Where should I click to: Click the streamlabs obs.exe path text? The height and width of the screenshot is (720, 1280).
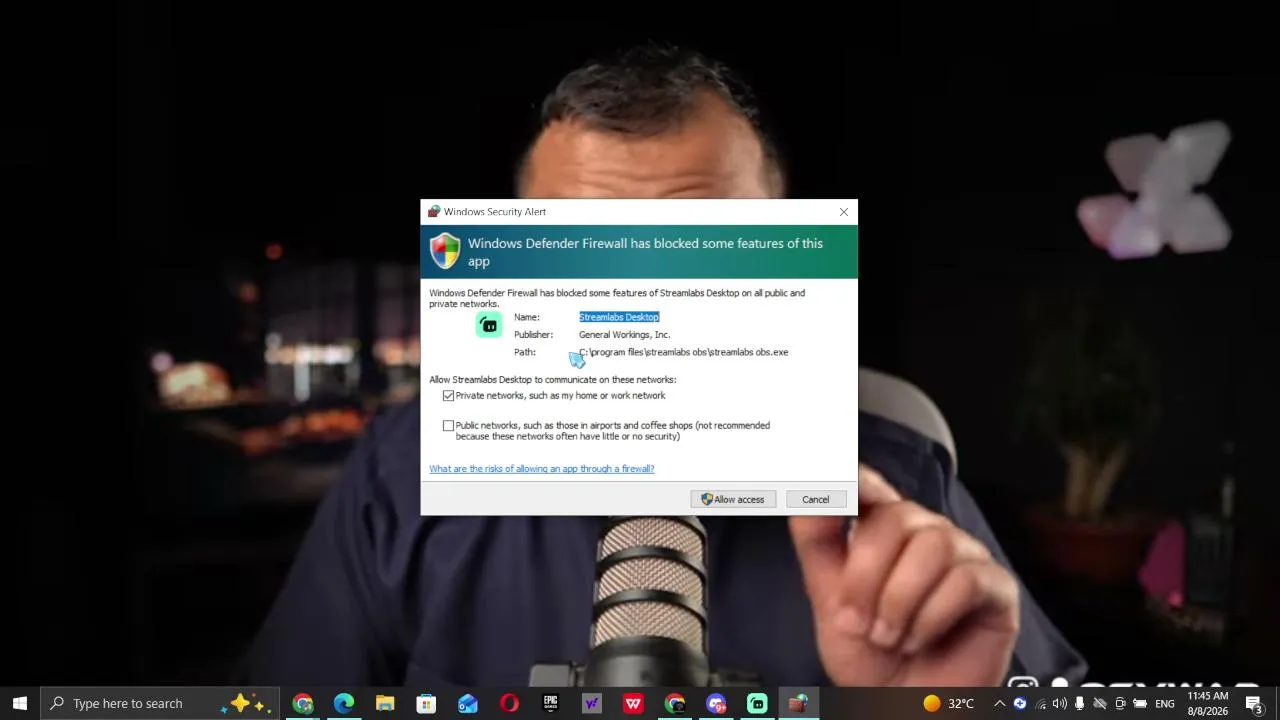pyautogui.click(x=684, y=352)
